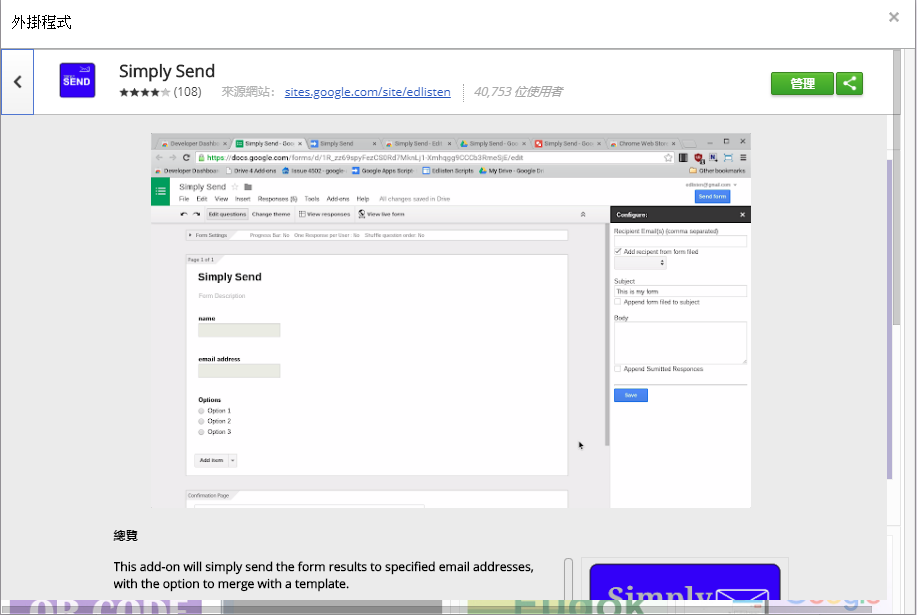Click the blue Simply Send add-on logo

point(77,81)
